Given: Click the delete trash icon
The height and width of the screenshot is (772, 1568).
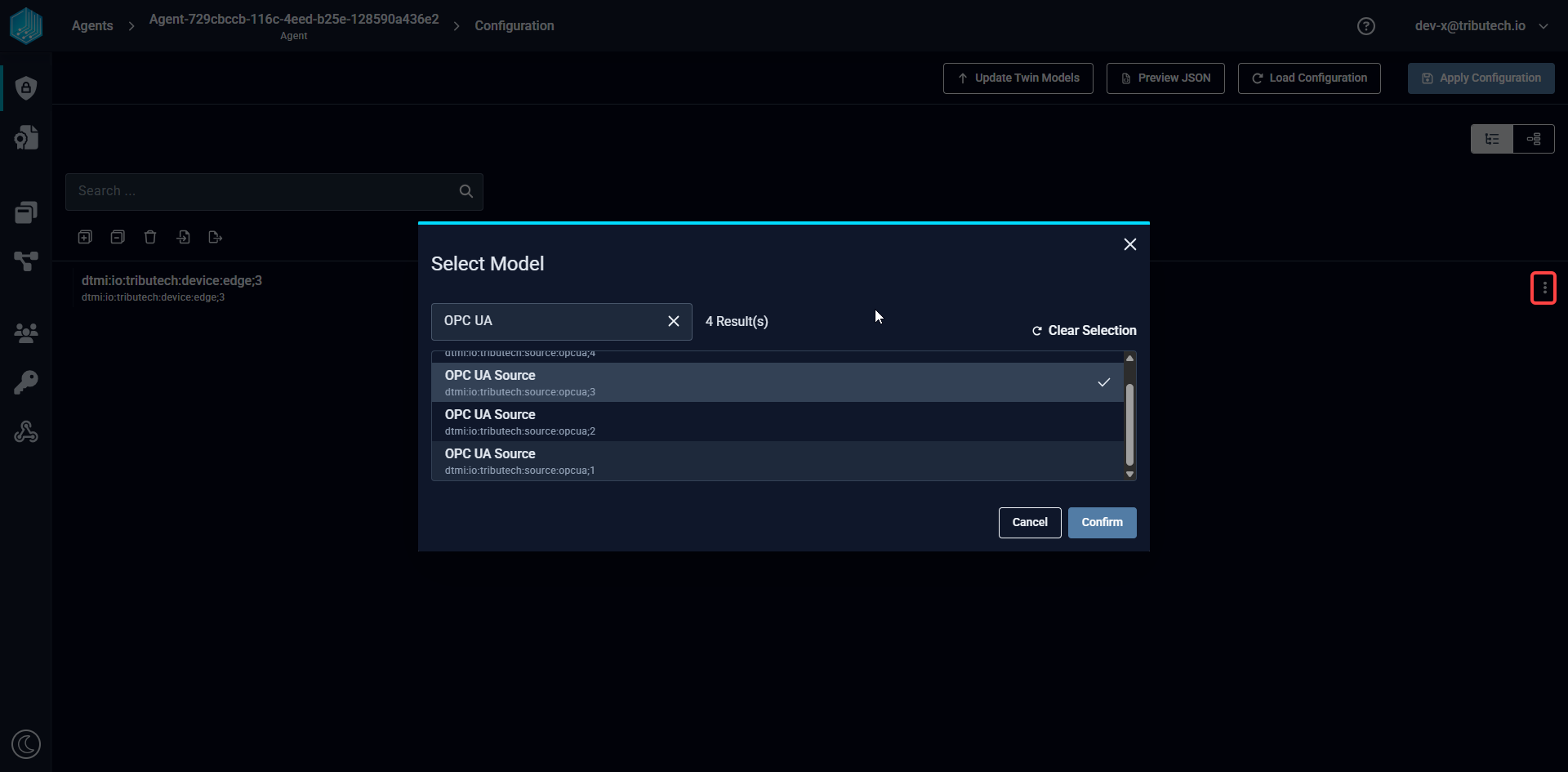Looking at the screenshot, I should (x=150, y=237).
